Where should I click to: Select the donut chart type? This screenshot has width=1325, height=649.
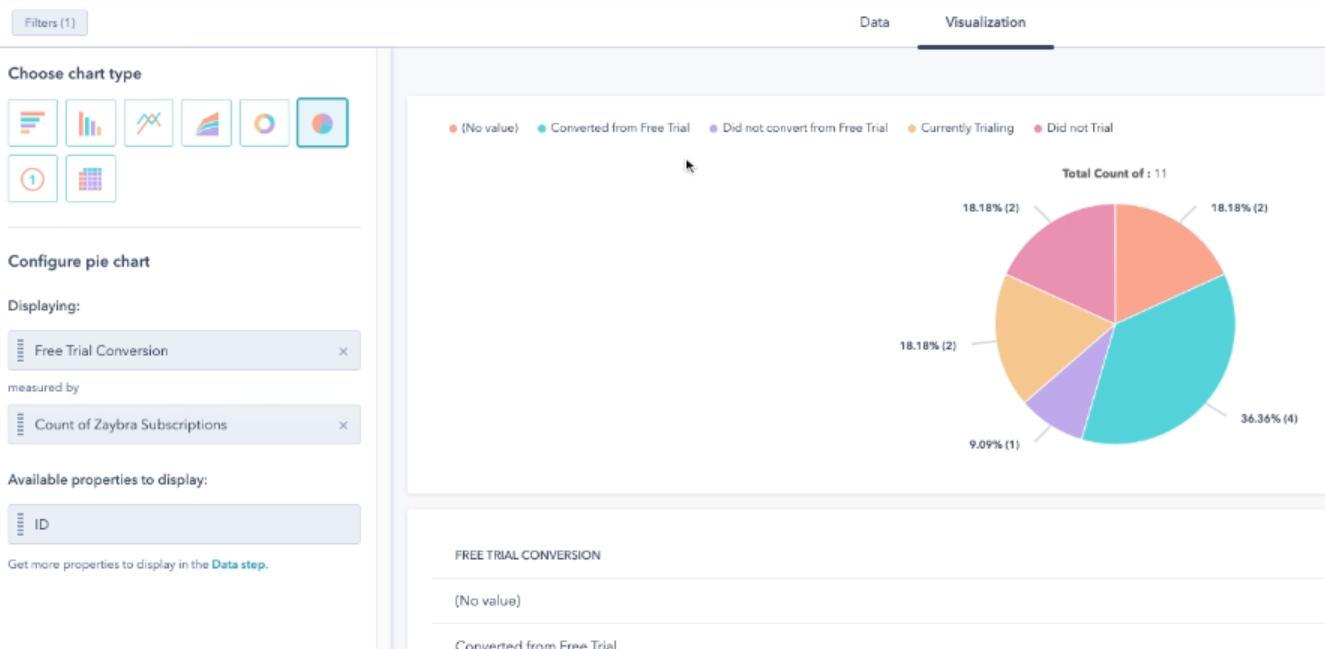(x=264, y=122)
